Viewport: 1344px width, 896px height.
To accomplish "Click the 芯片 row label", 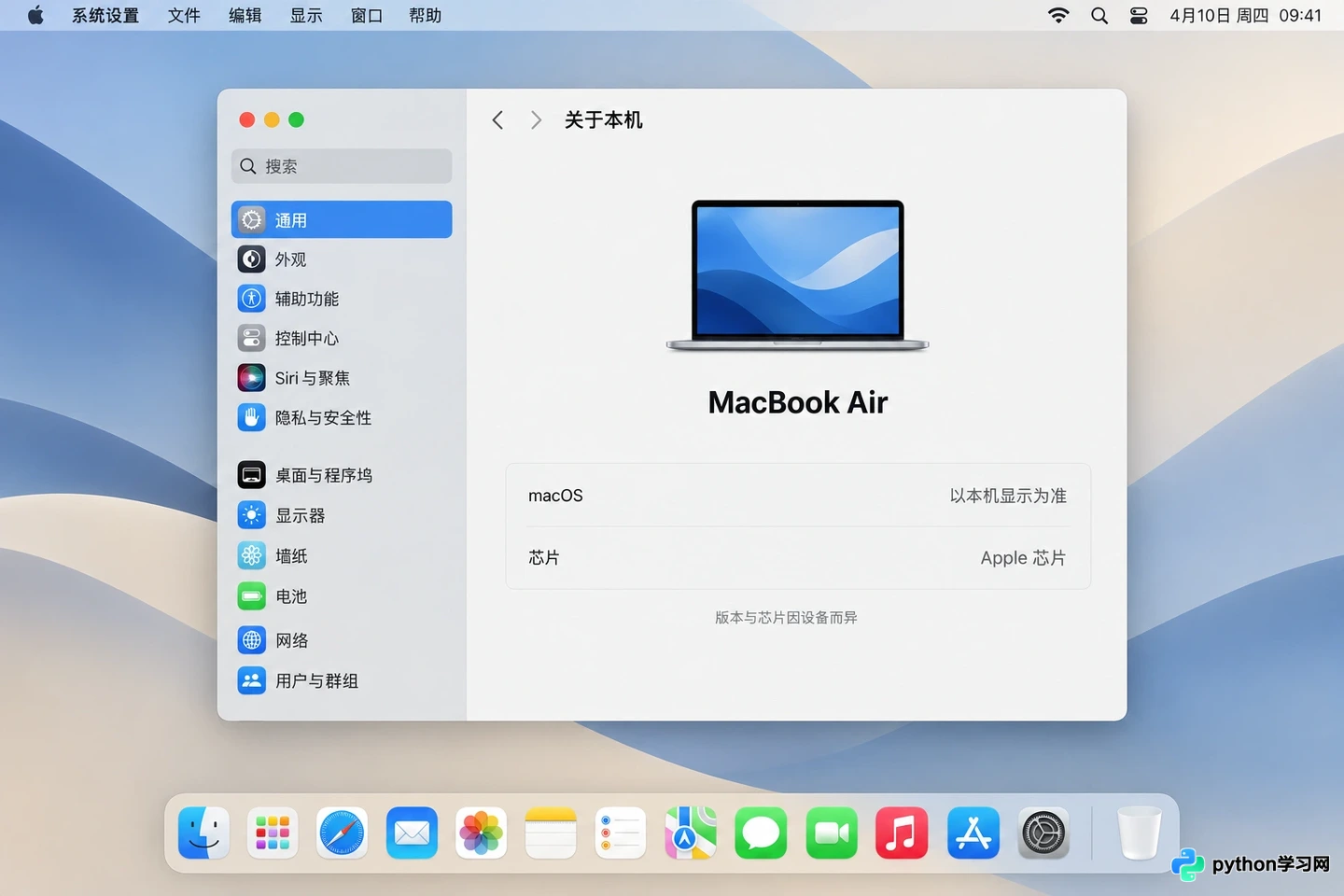I will (544, 557).
